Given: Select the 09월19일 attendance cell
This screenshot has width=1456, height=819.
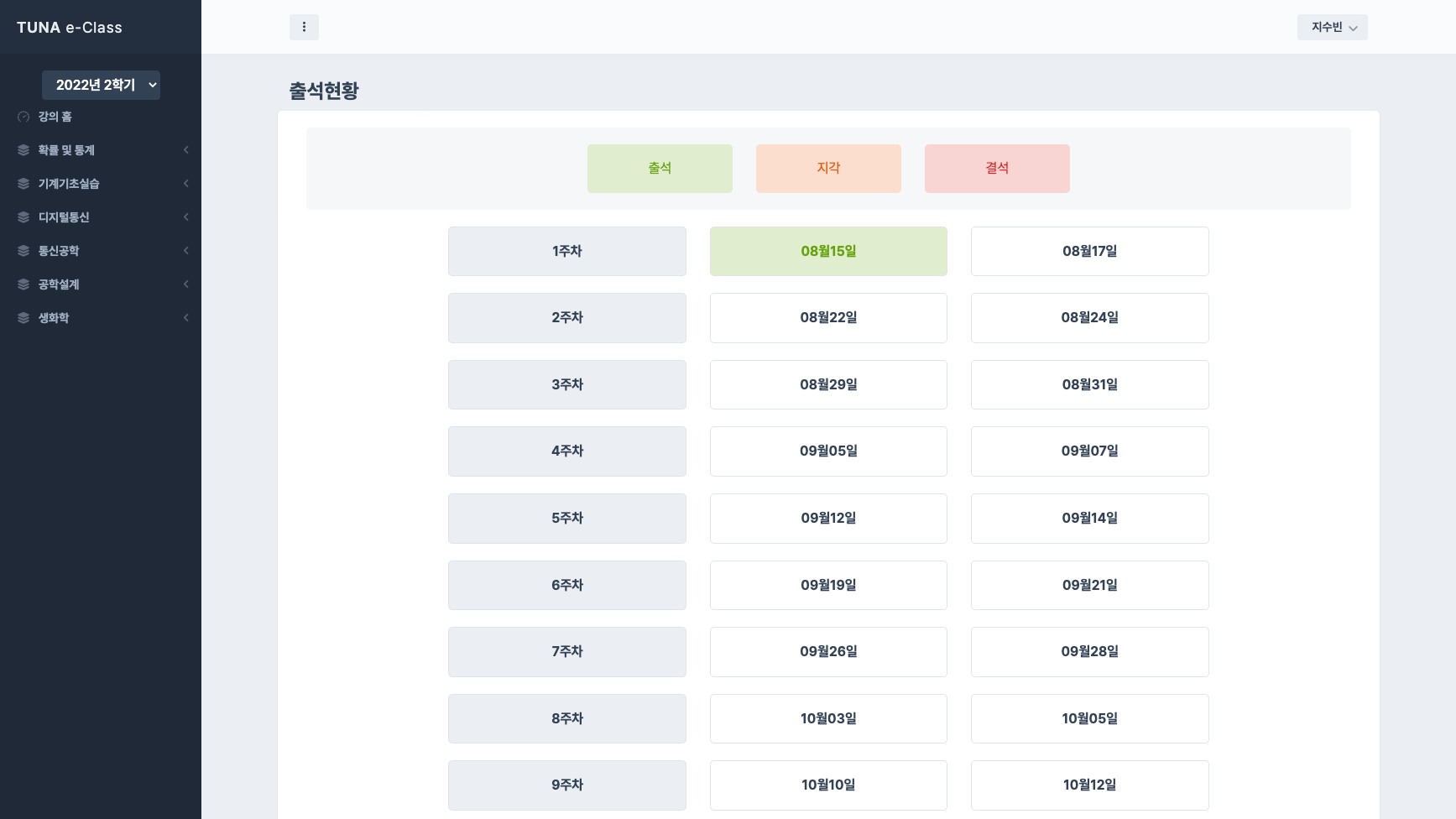Looking at the screenshot, I should coord(828,585).
